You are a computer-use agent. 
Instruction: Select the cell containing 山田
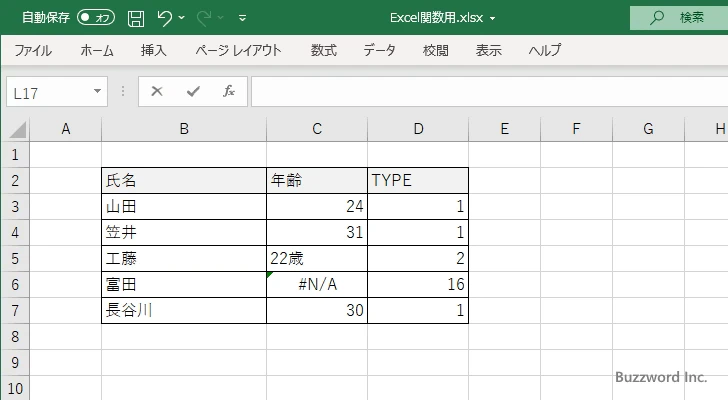coord(184,206)
